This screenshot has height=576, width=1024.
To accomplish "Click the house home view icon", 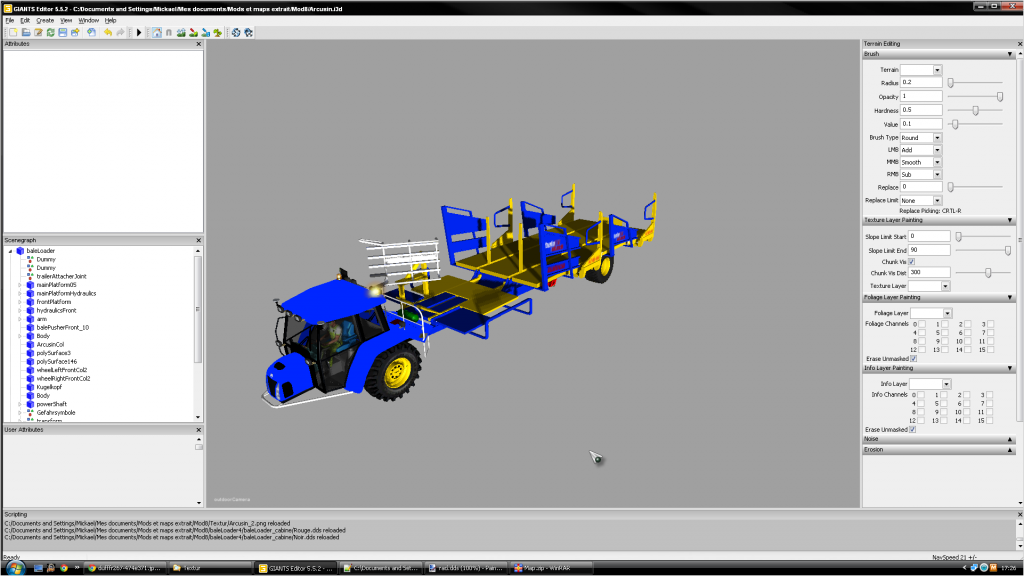I will pyautogui.click(x=157, y=32).
